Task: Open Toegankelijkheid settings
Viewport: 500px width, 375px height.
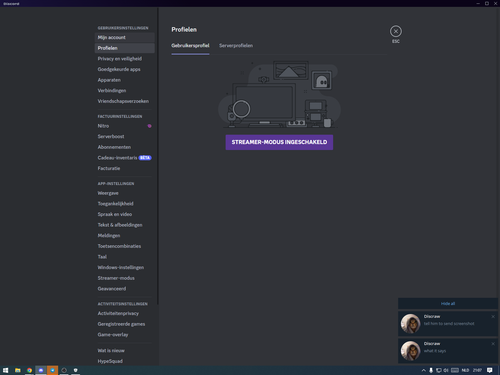Action: click(x=125, y=204)
